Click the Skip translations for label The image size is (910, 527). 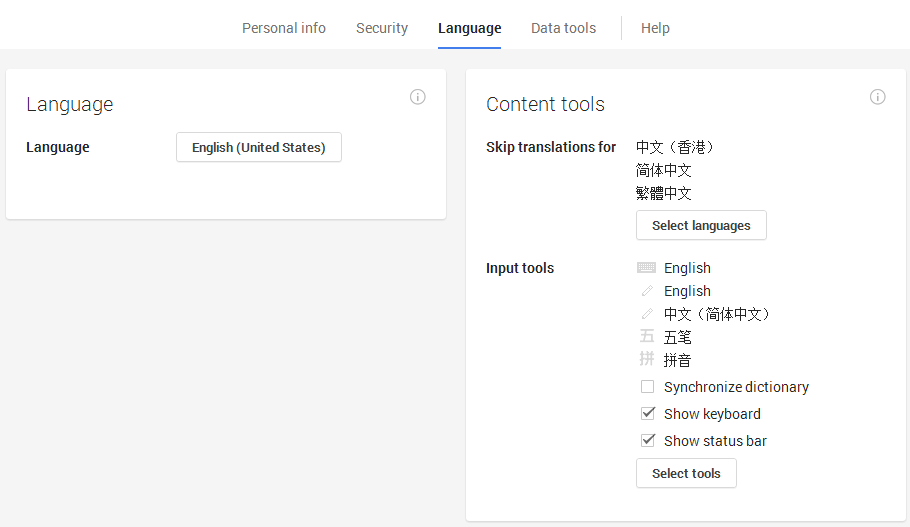pos(551,147)
